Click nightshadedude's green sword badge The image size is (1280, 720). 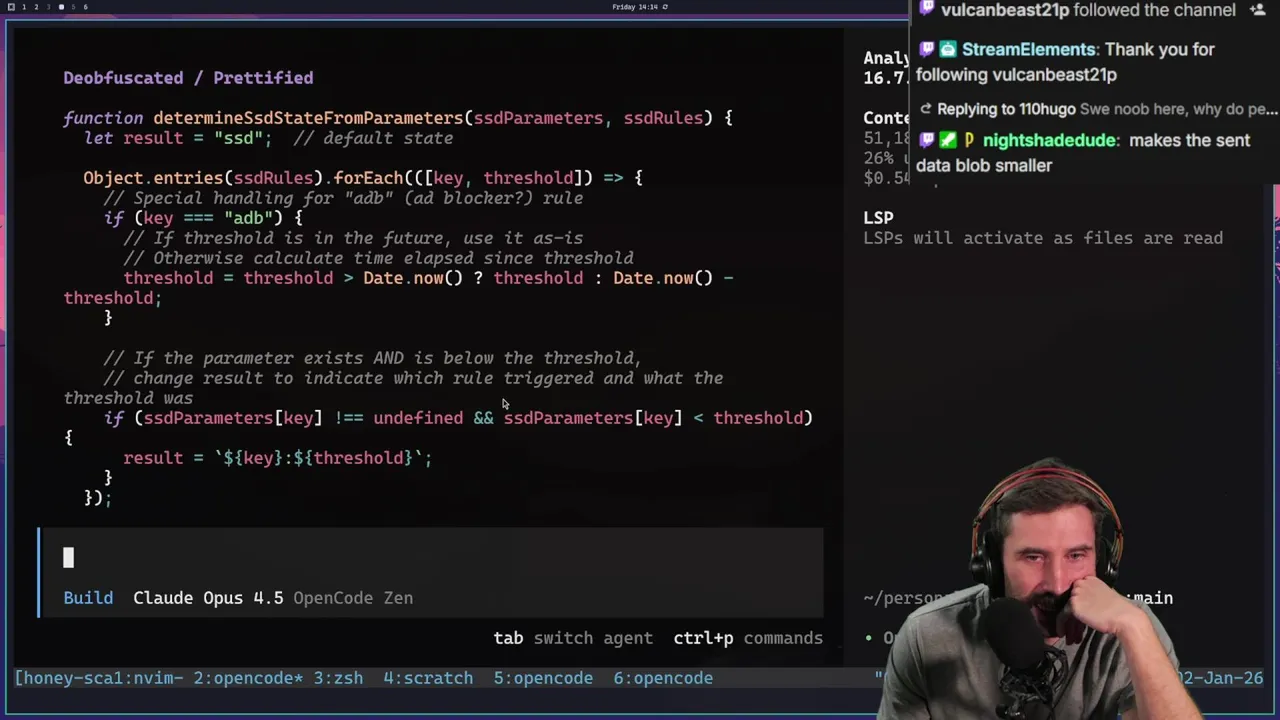(x=947, y=140)
